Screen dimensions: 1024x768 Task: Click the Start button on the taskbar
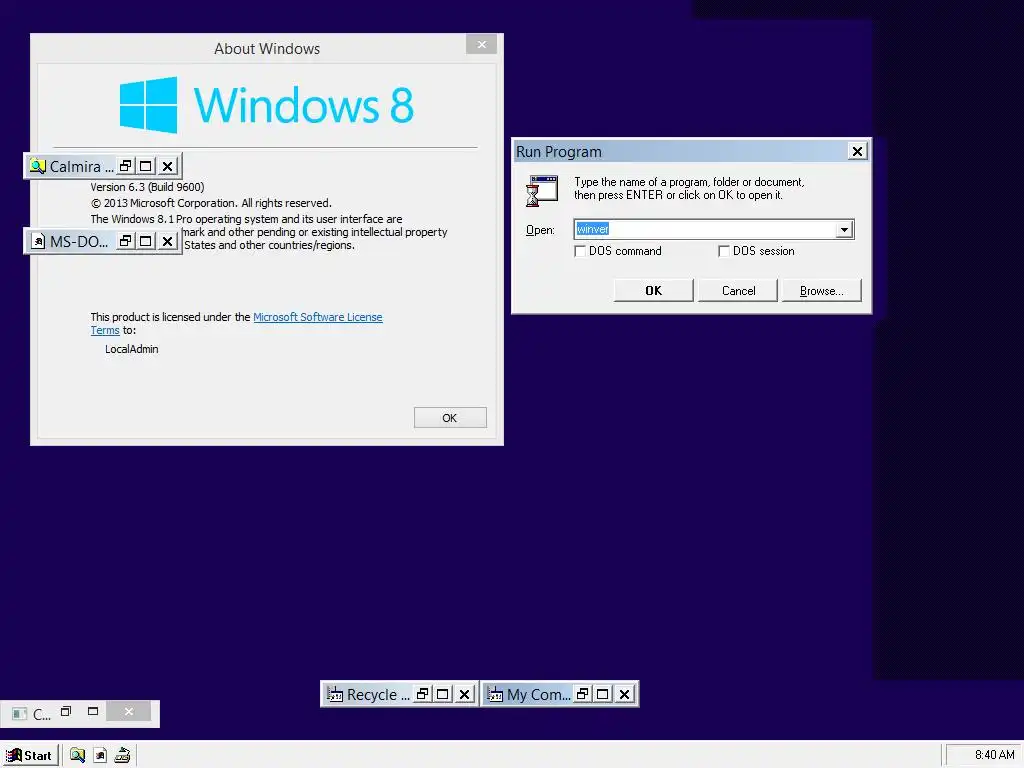(x=30, y=755)
